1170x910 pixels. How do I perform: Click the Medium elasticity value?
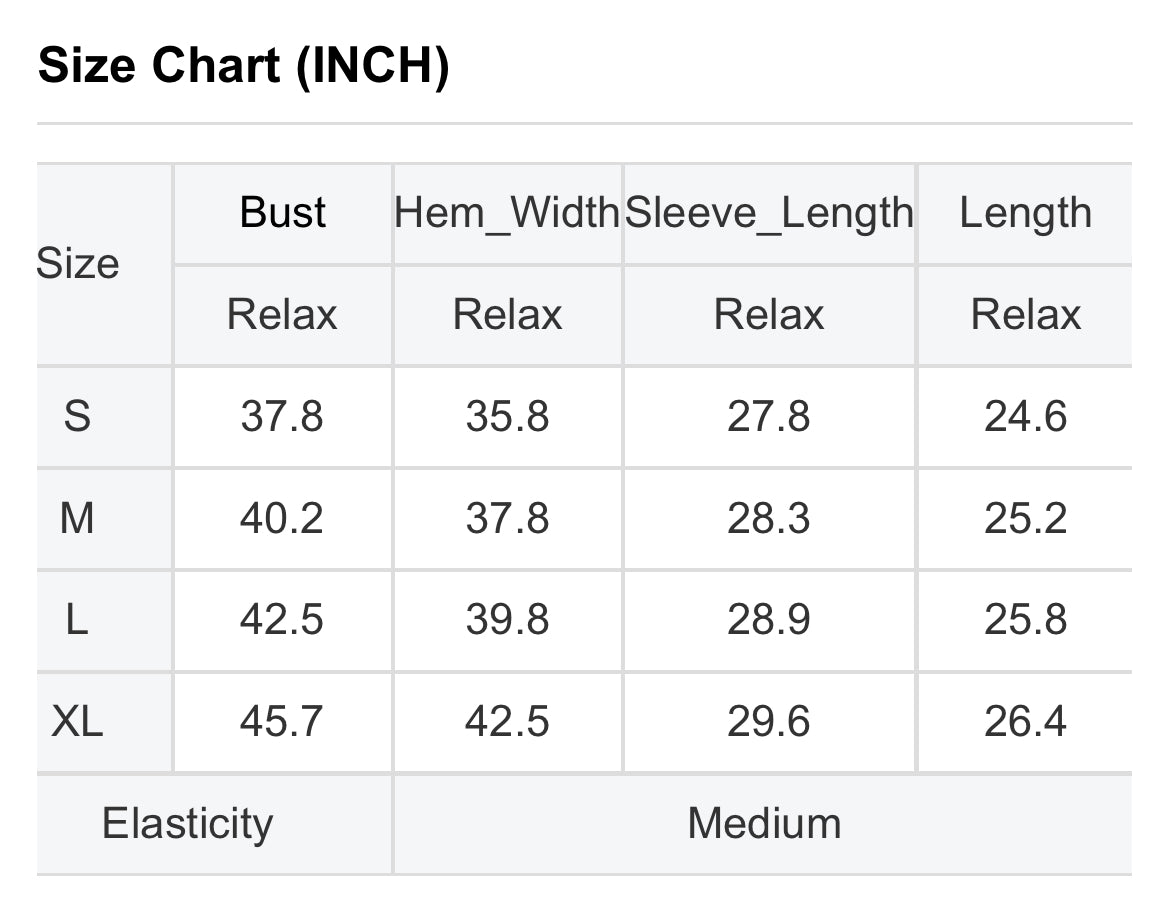(764, 823)
